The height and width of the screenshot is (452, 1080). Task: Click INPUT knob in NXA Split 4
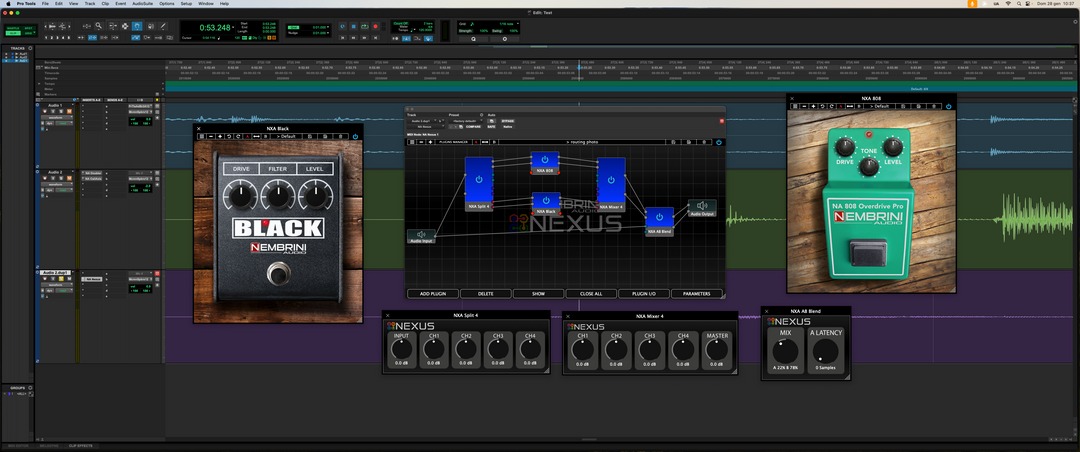click(x=401, y=349)
